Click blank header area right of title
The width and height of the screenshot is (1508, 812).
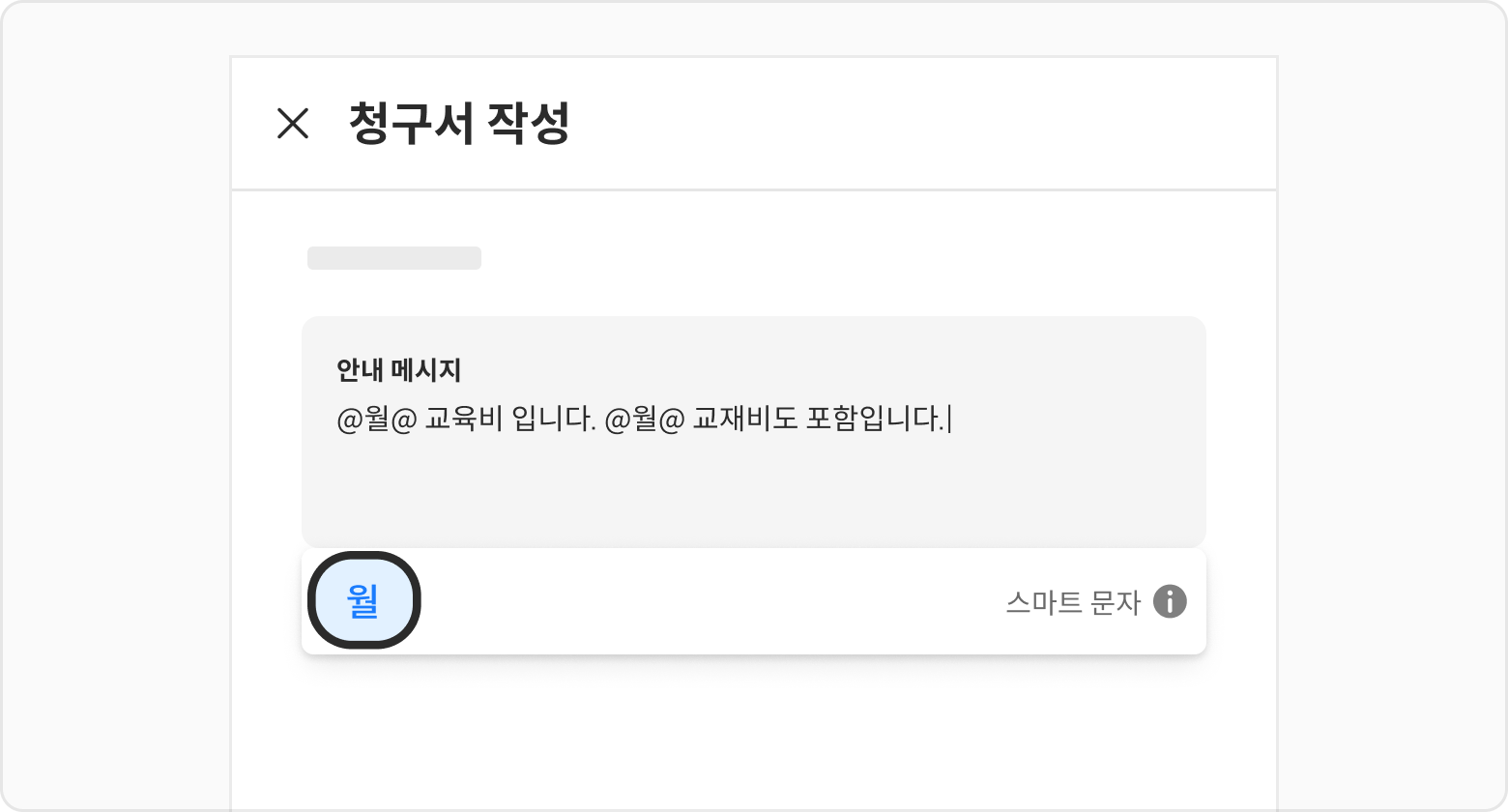click(x=918, y=124)
